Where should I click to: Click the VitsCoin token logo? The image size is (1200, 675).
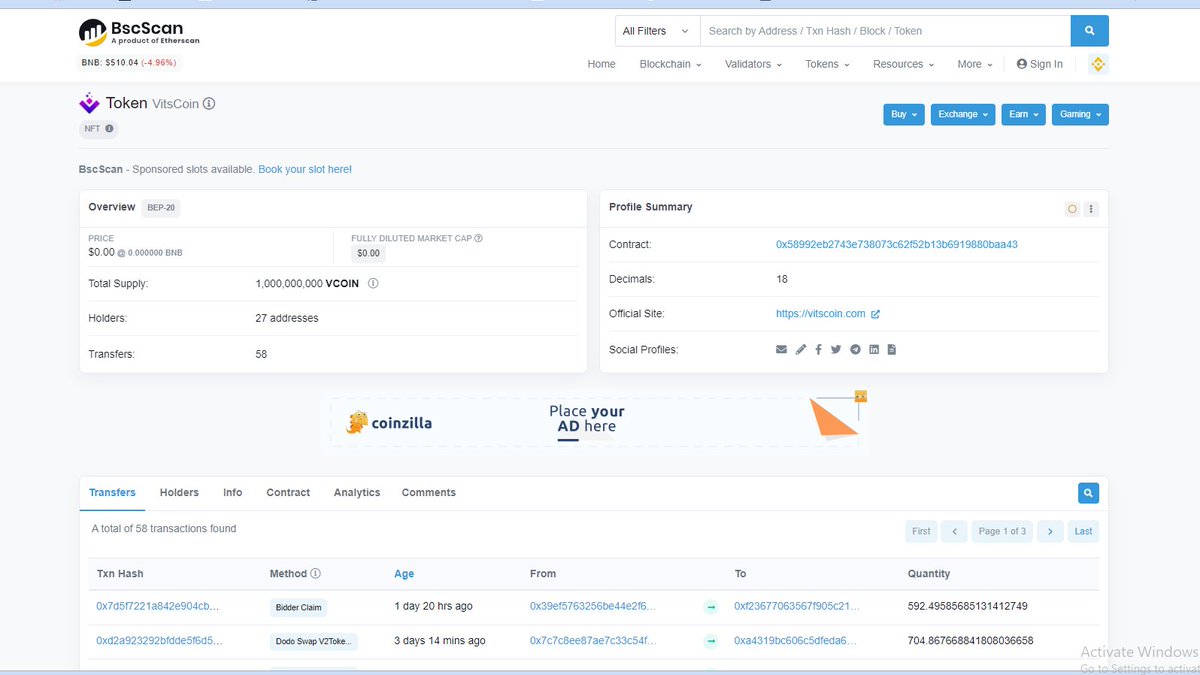point(89,103)
